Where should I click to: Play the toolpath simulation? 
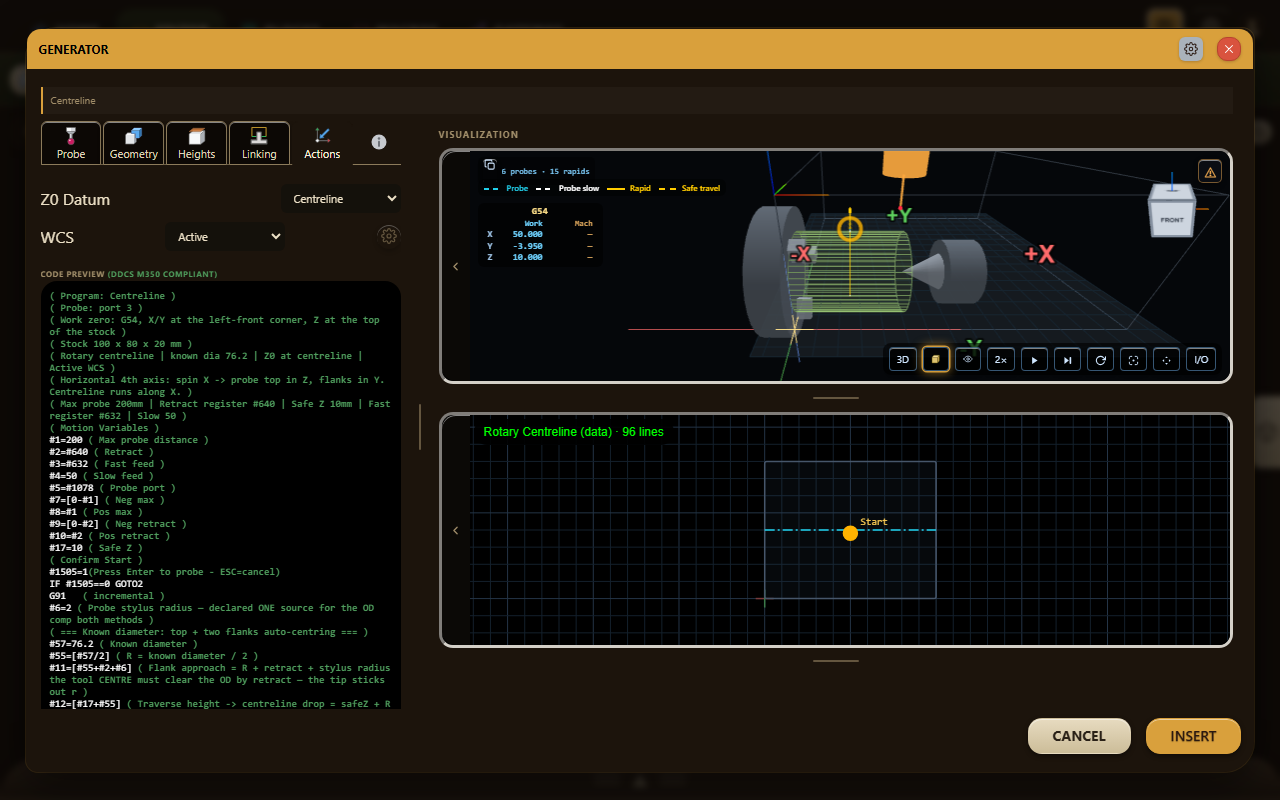pos(1034,359)
